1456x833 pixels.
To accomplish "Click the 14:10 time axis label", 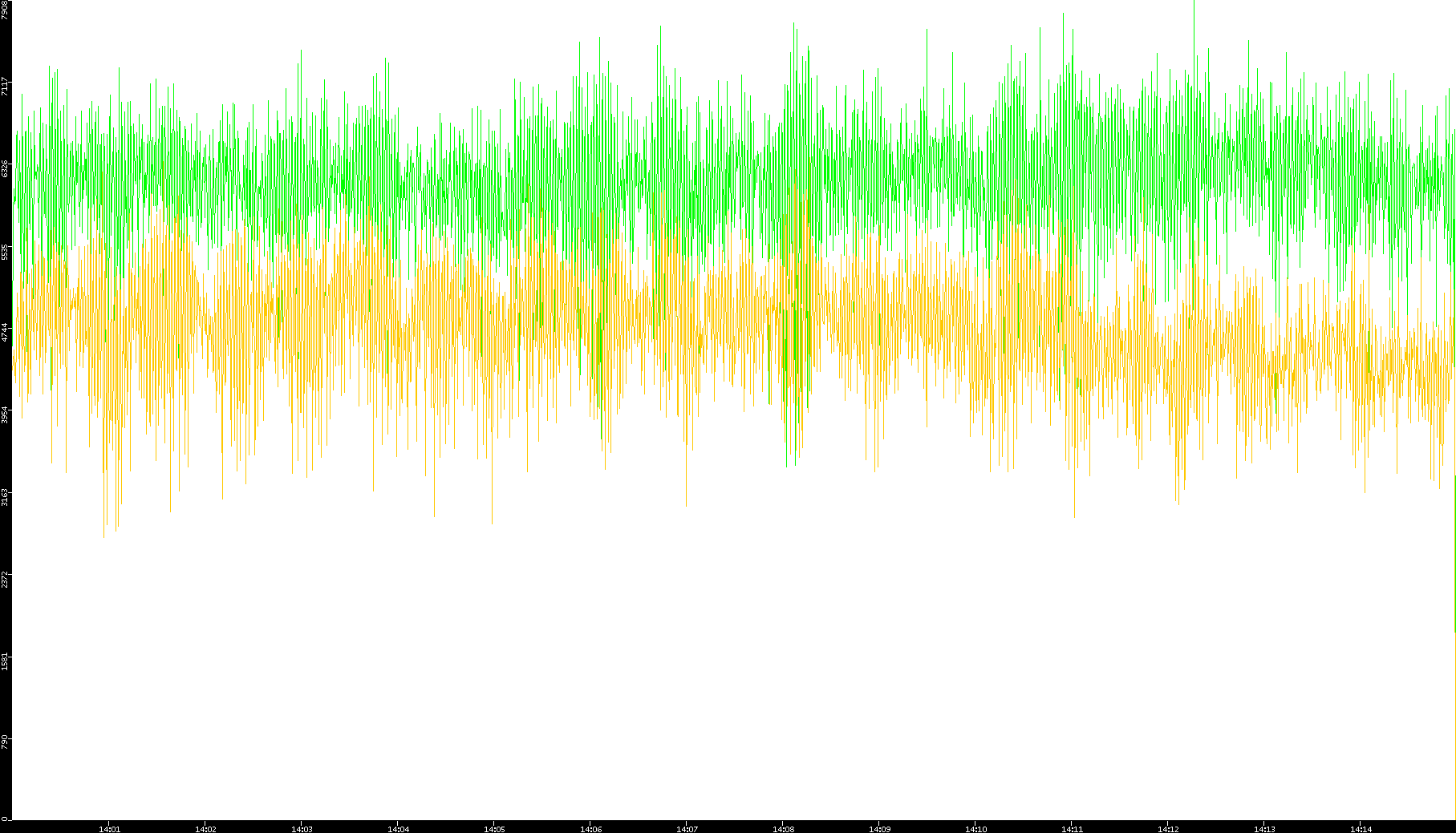I will tap(975, 829).
